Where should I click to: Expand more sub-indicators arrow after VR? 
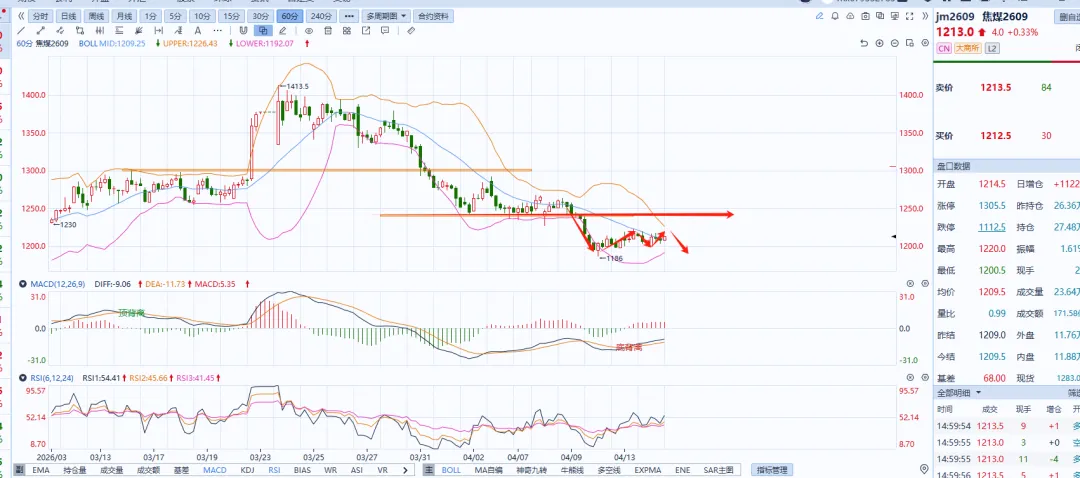pos(405,470)
